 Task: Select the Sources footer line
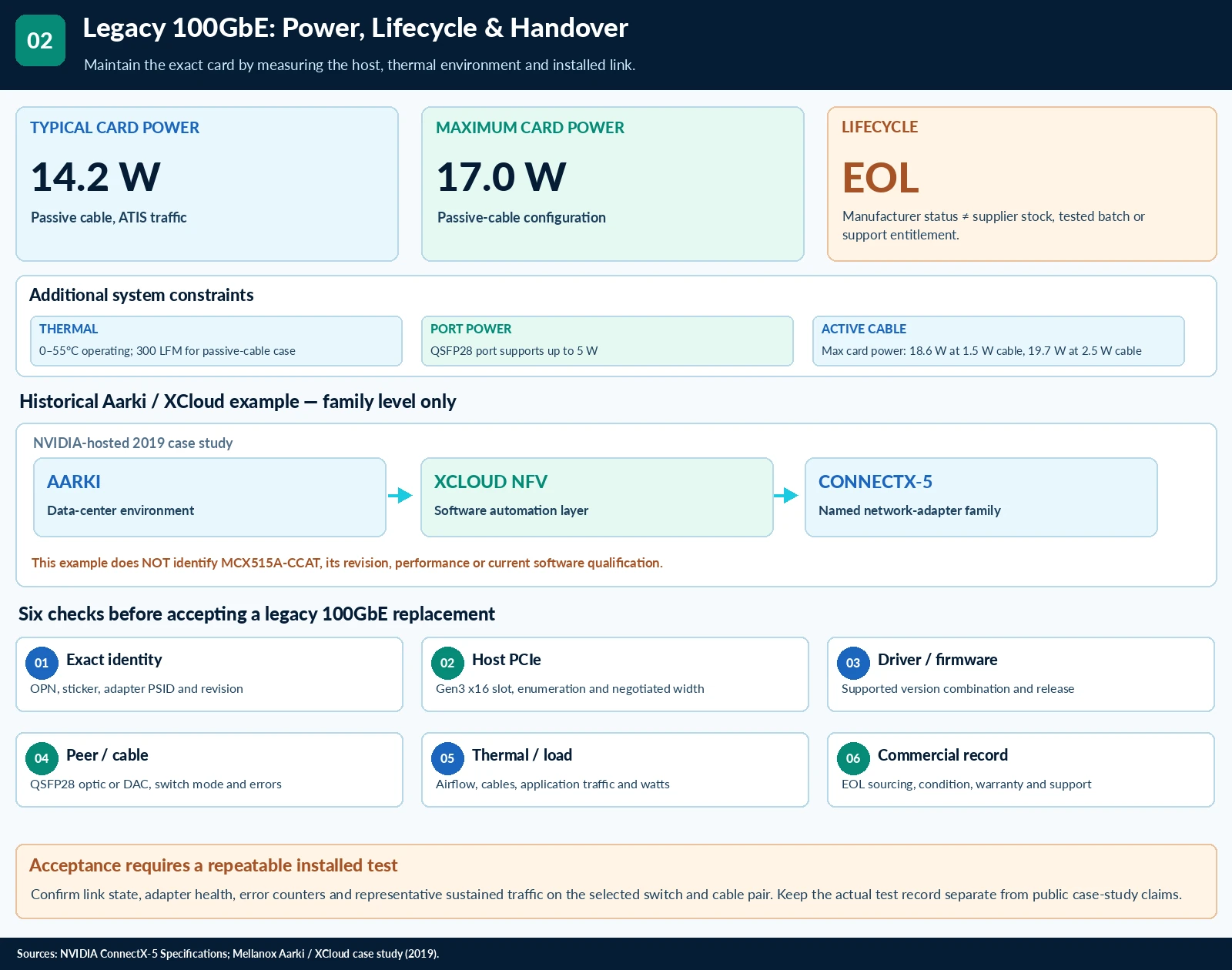pyautogui.click(x=228, y=954)
